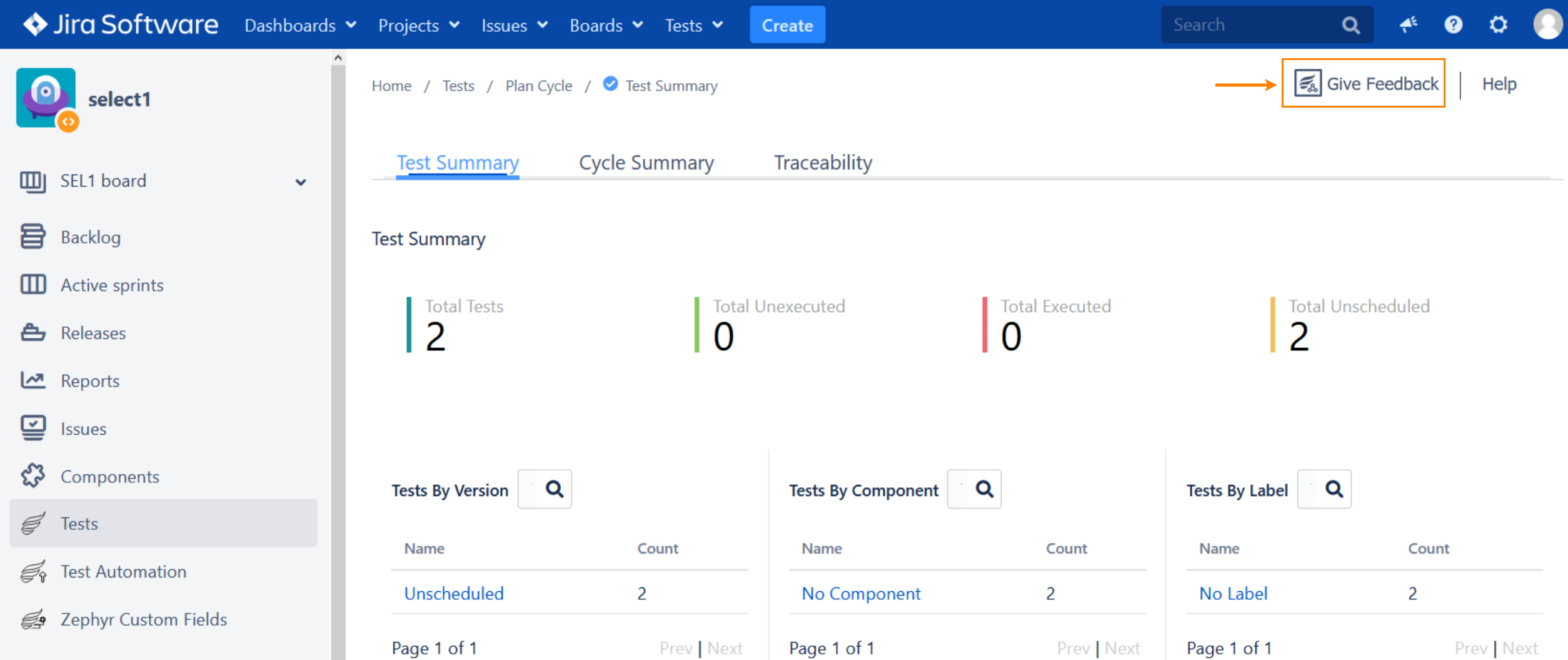Viewport: 1568px width, 660px height.
Task: Expand the Projects menu
Action: 418,25
